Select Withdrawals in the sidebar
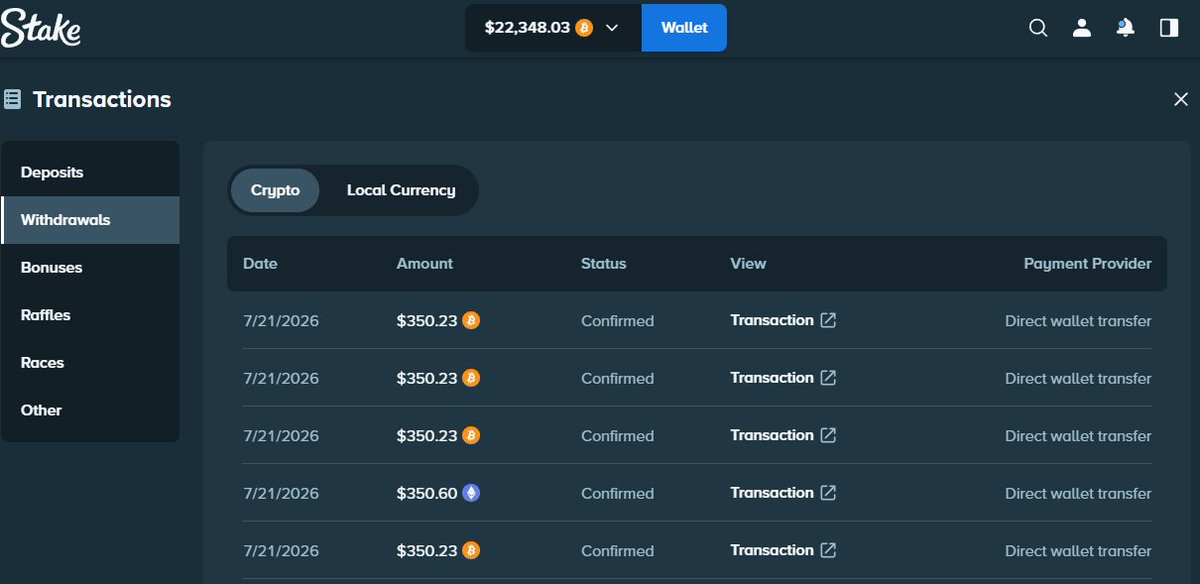The height and width of the screenshot is (584, 1200). (x=90, y=220)
